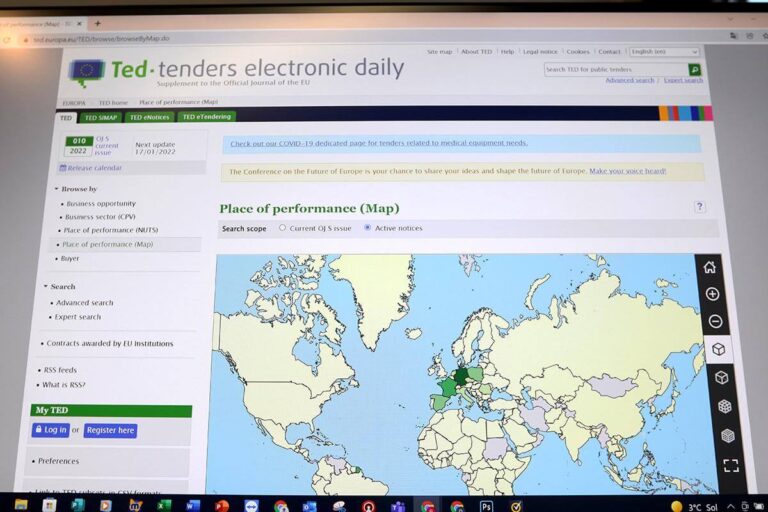Image resolution: width=768 pixels, height=512 pixels.
Task: Open Photoshop from the taskbar
Action: tap(486, 506)
